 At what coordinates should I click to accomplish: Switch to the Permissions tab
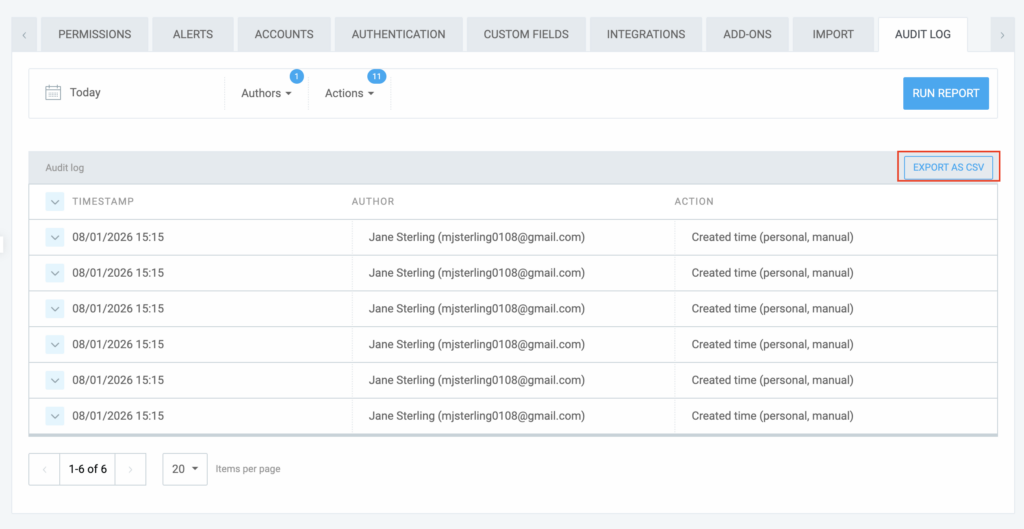pos(95,34)
